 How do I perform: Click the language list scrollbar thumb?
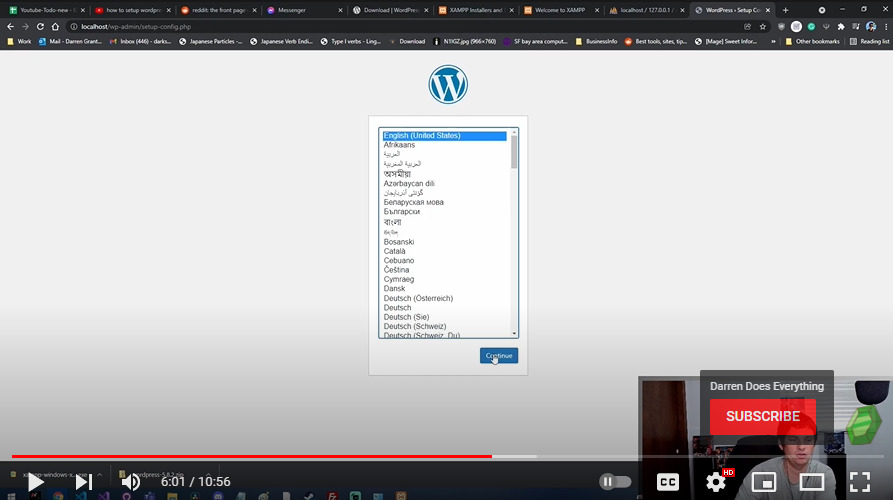coord(514,152)
